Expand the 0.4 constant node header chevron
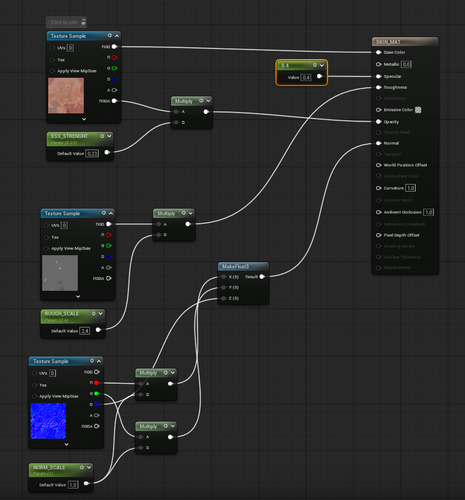465x500 pixels. 322,65
